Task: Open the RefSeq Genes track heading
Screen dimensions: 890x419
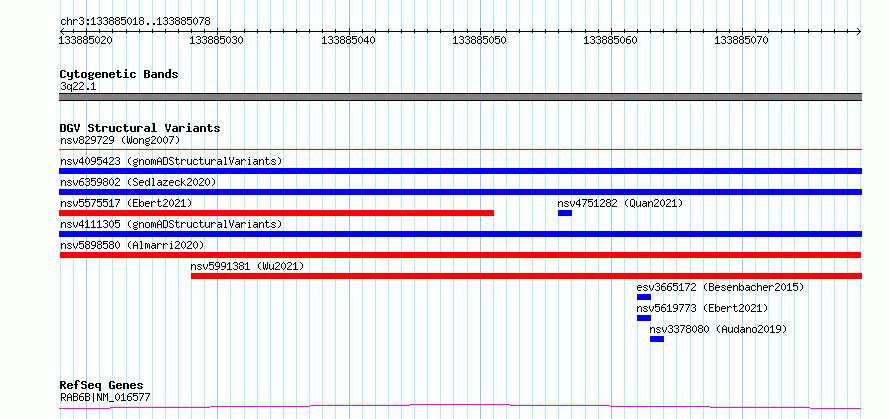Action: (102, 386)
